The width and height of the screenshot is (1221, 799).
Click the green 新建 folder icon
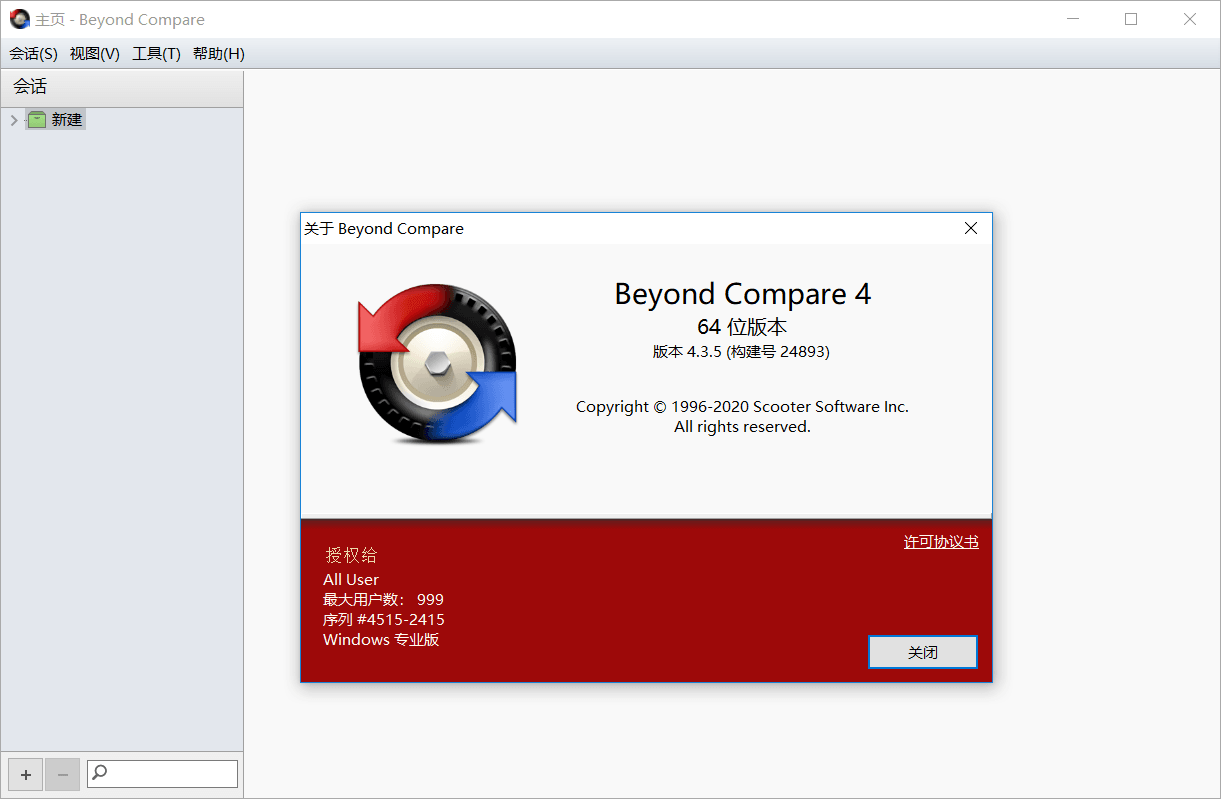pyautogui.click(x=37, y=120)
